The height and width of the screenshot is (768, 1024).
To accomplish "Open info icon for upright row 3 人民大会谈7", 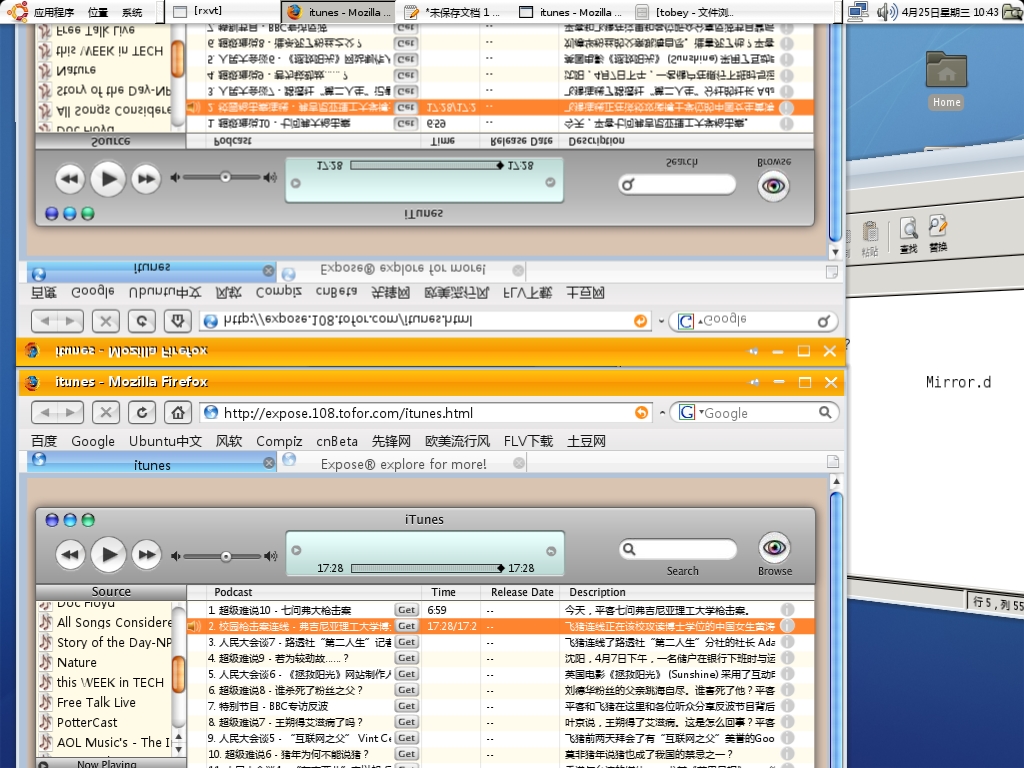I will (788, 642).
